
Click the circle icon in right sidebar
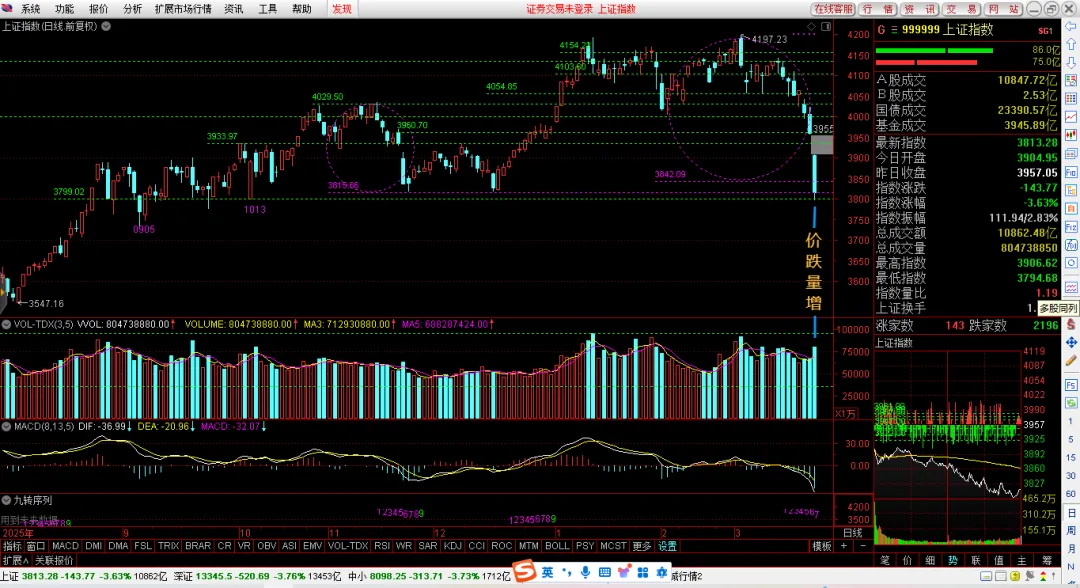[1071, 263]
